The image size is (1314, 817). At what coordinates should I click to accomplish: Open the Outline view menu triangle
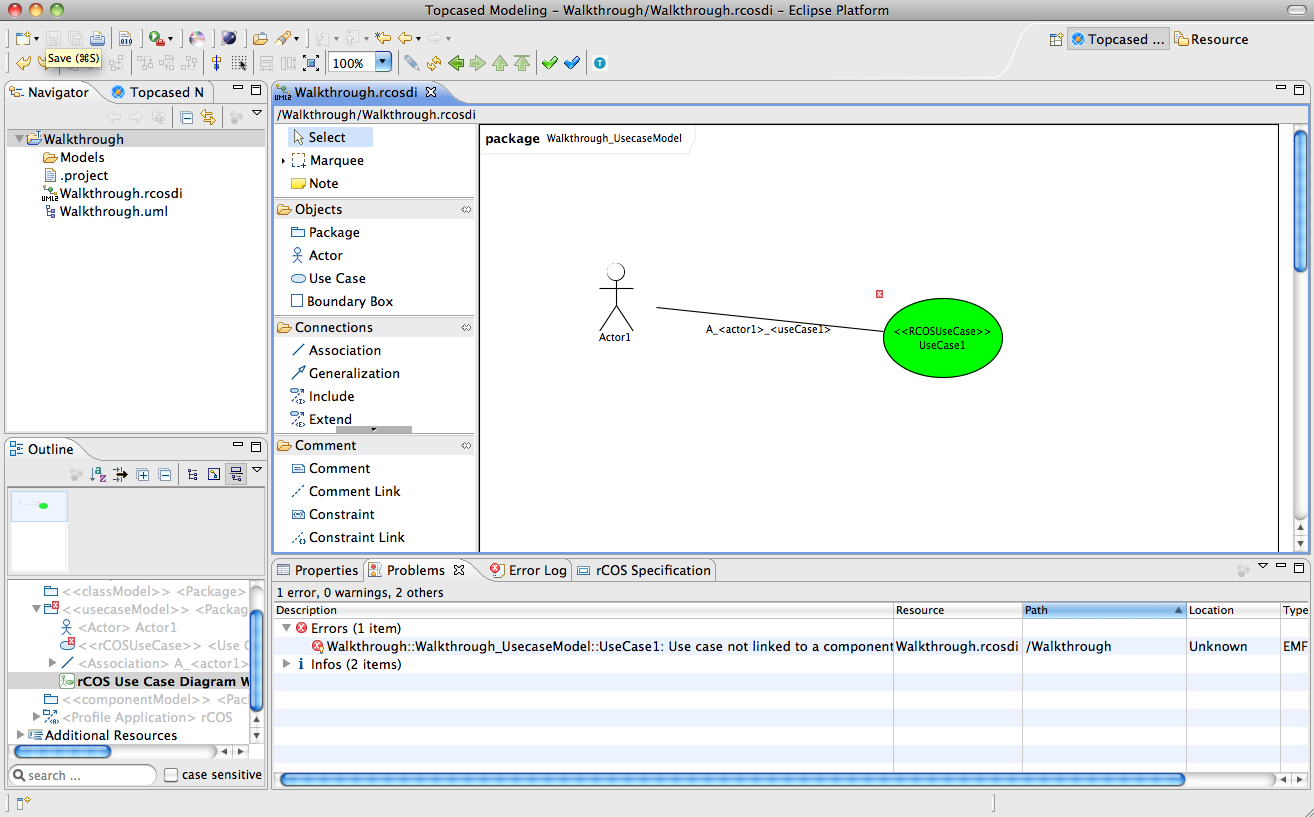[257, 470]
